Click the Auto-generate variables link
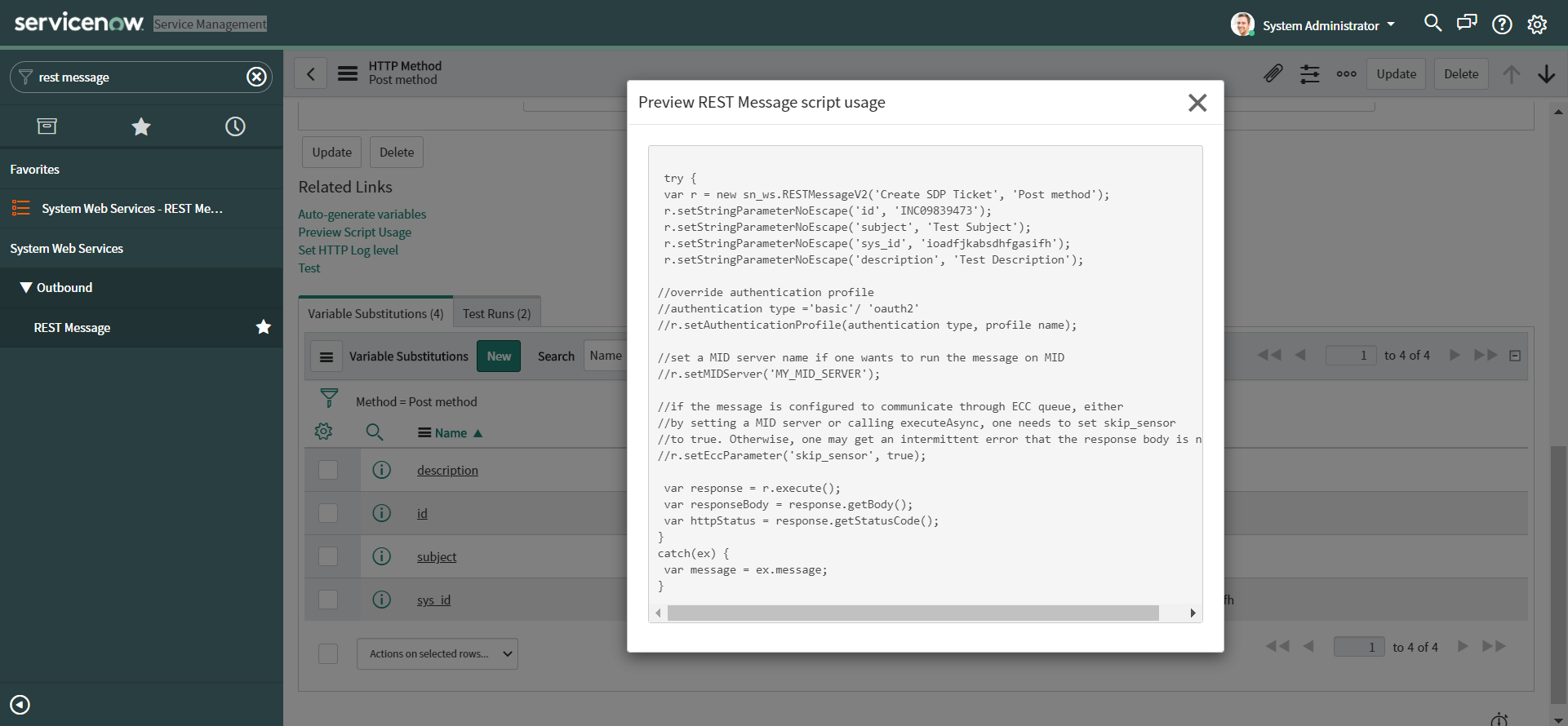The width and height of the screenshot is (1568, 726). [362, 215]
